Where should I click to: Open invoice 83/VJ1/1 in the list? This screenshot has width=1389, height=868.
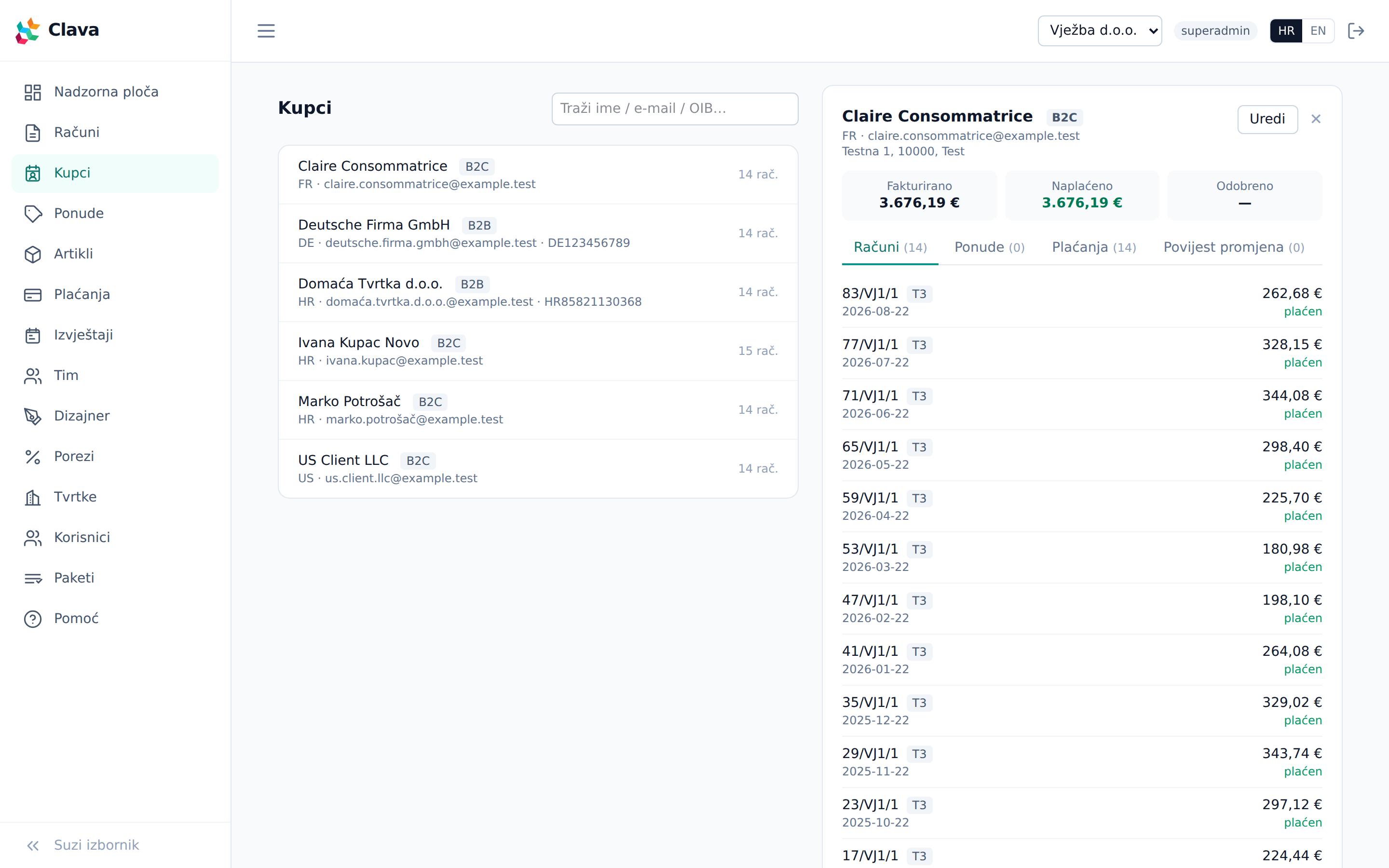tap(1082, 302)
